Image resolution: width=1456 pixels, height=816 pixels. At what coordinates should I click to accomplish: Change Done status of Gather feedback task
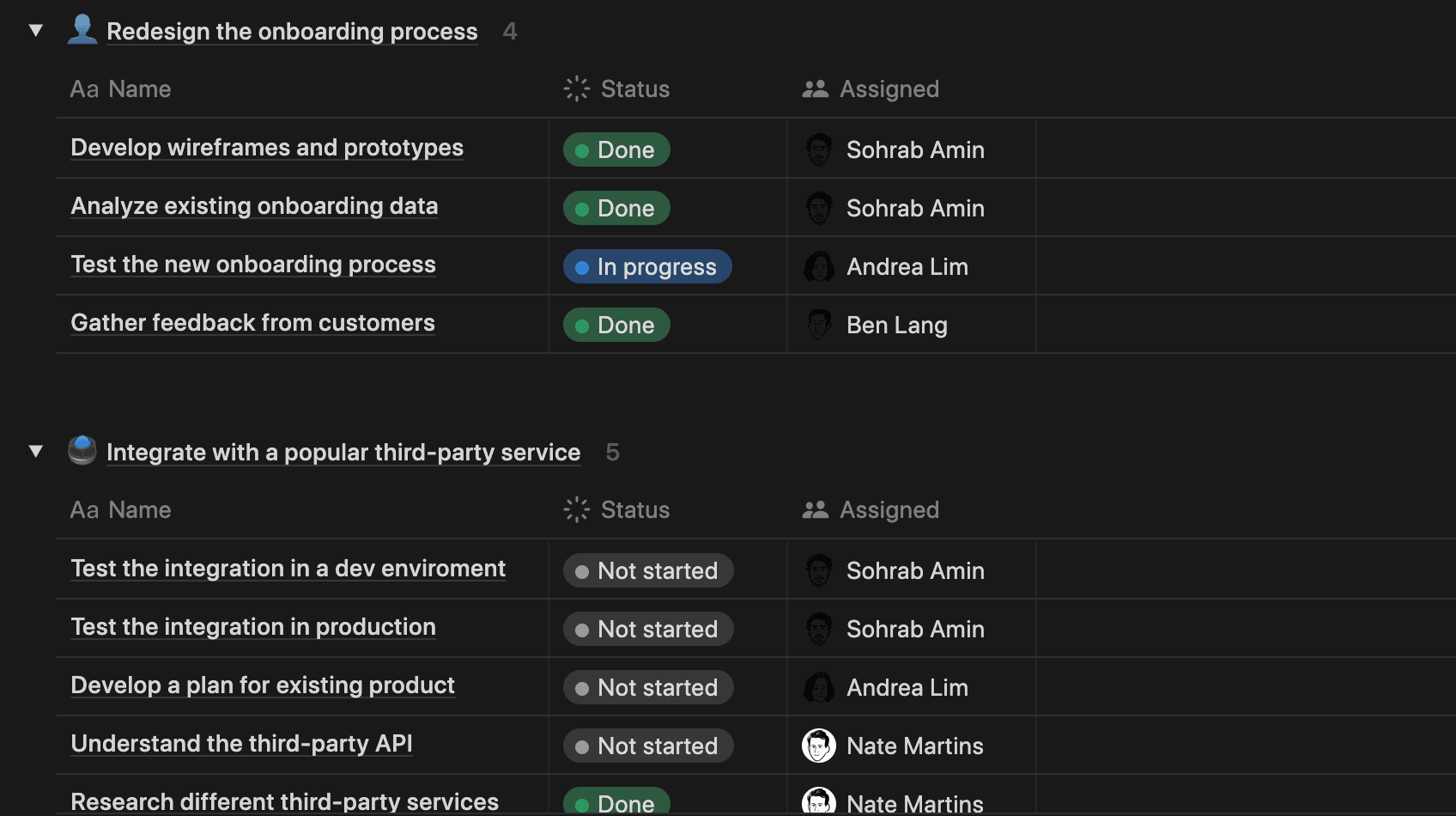(616, 325)
